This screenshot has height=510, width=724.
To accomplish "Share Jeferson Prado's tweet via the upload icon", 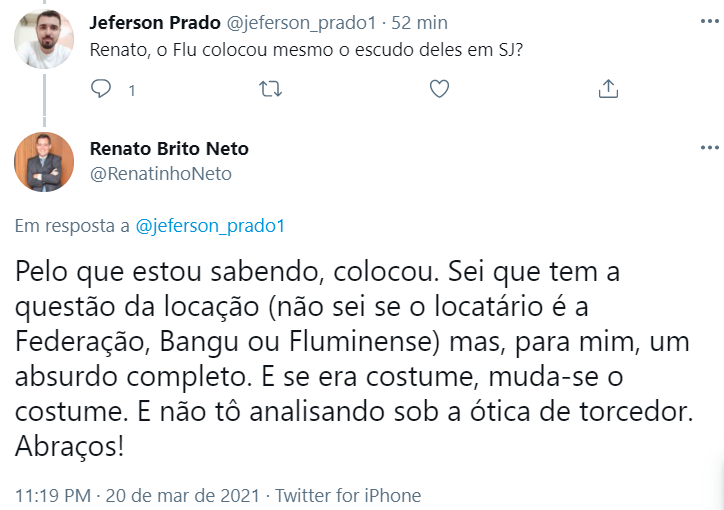I will tap(608, 89).
